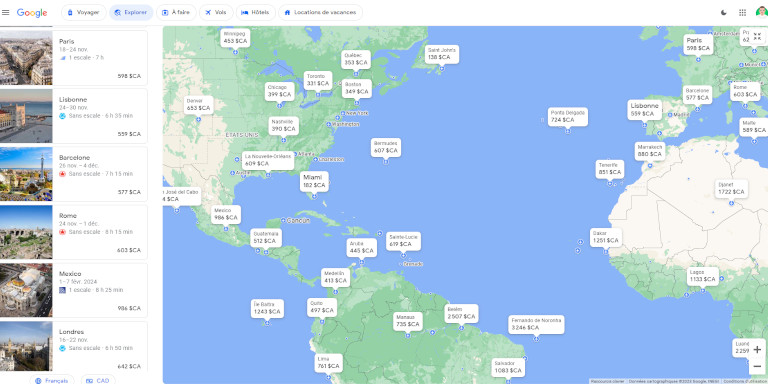Choose Île Baltra 1243 $CA label
This screenshot has width=768, height=386.
[267, 308]
